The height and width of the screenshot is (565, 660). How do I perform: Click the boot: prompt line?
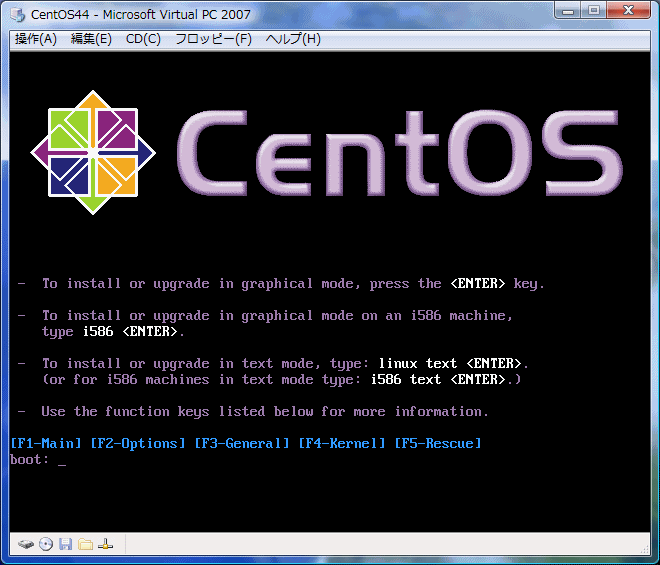(38, 459)
